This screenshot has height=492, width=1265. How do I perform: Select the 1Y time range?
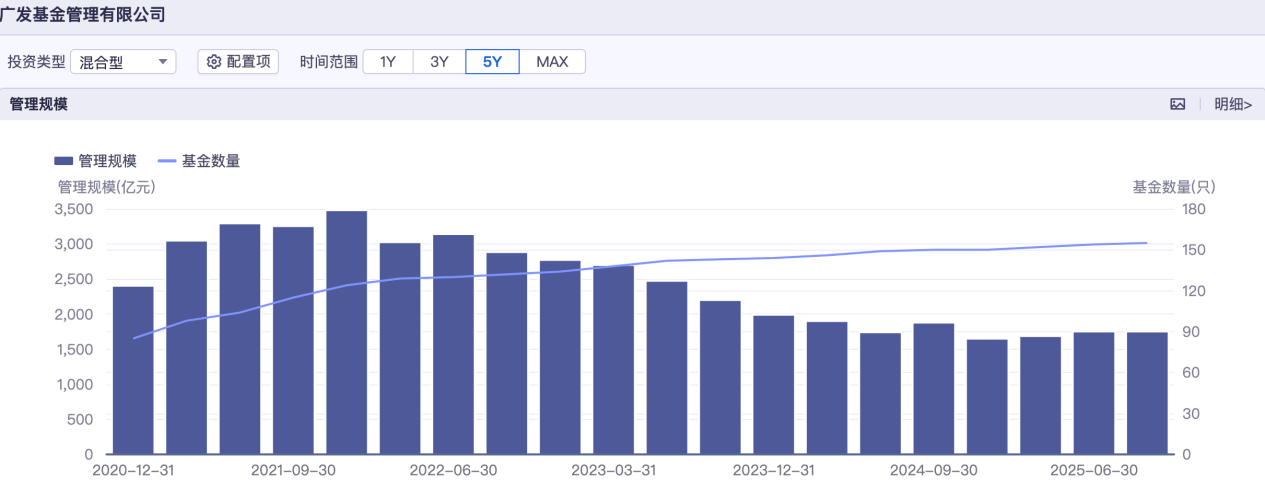(388, 62)
